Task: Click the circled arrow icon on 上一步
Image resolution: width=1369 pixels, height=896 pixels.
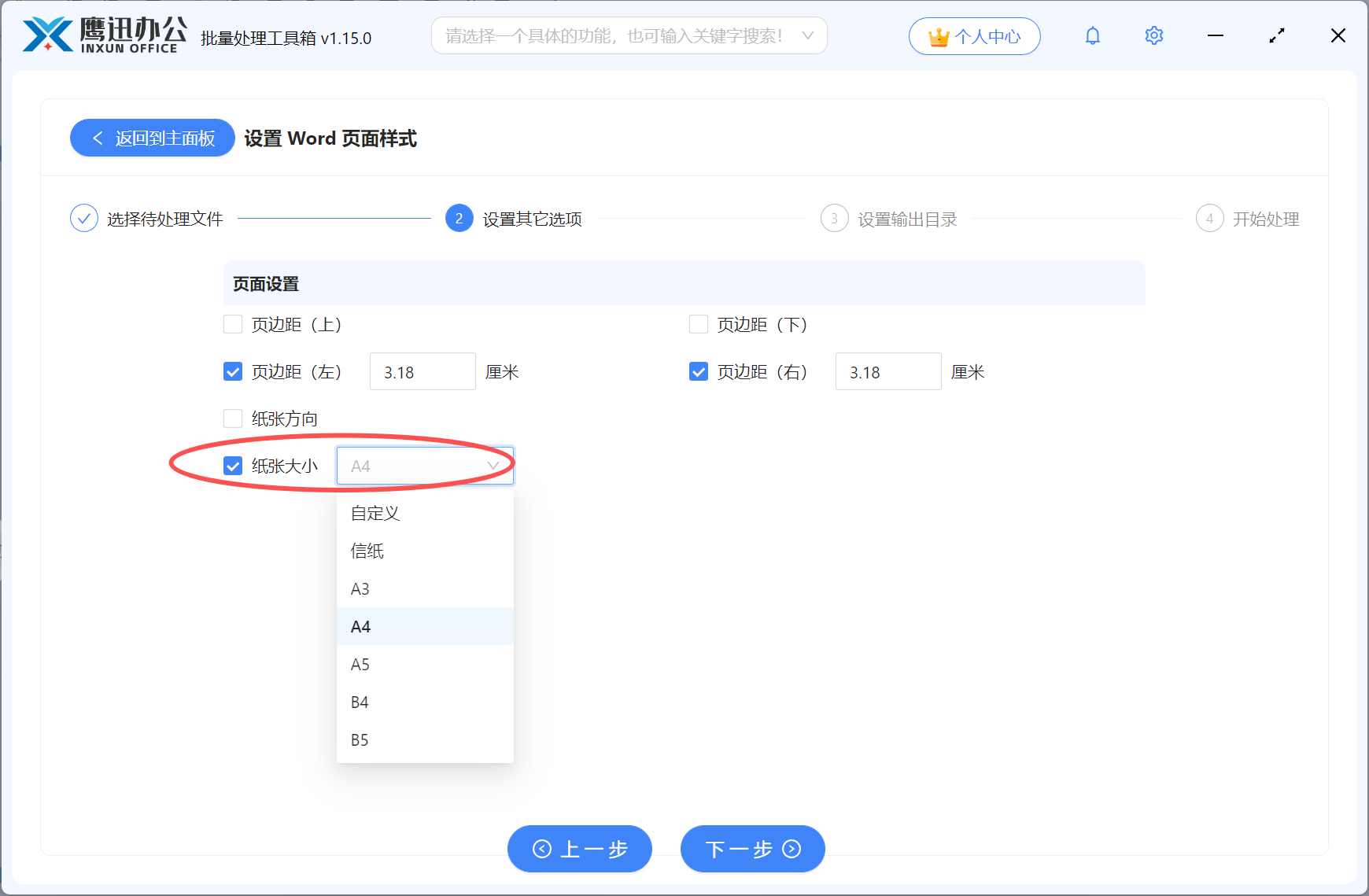Action: (541, 849)
